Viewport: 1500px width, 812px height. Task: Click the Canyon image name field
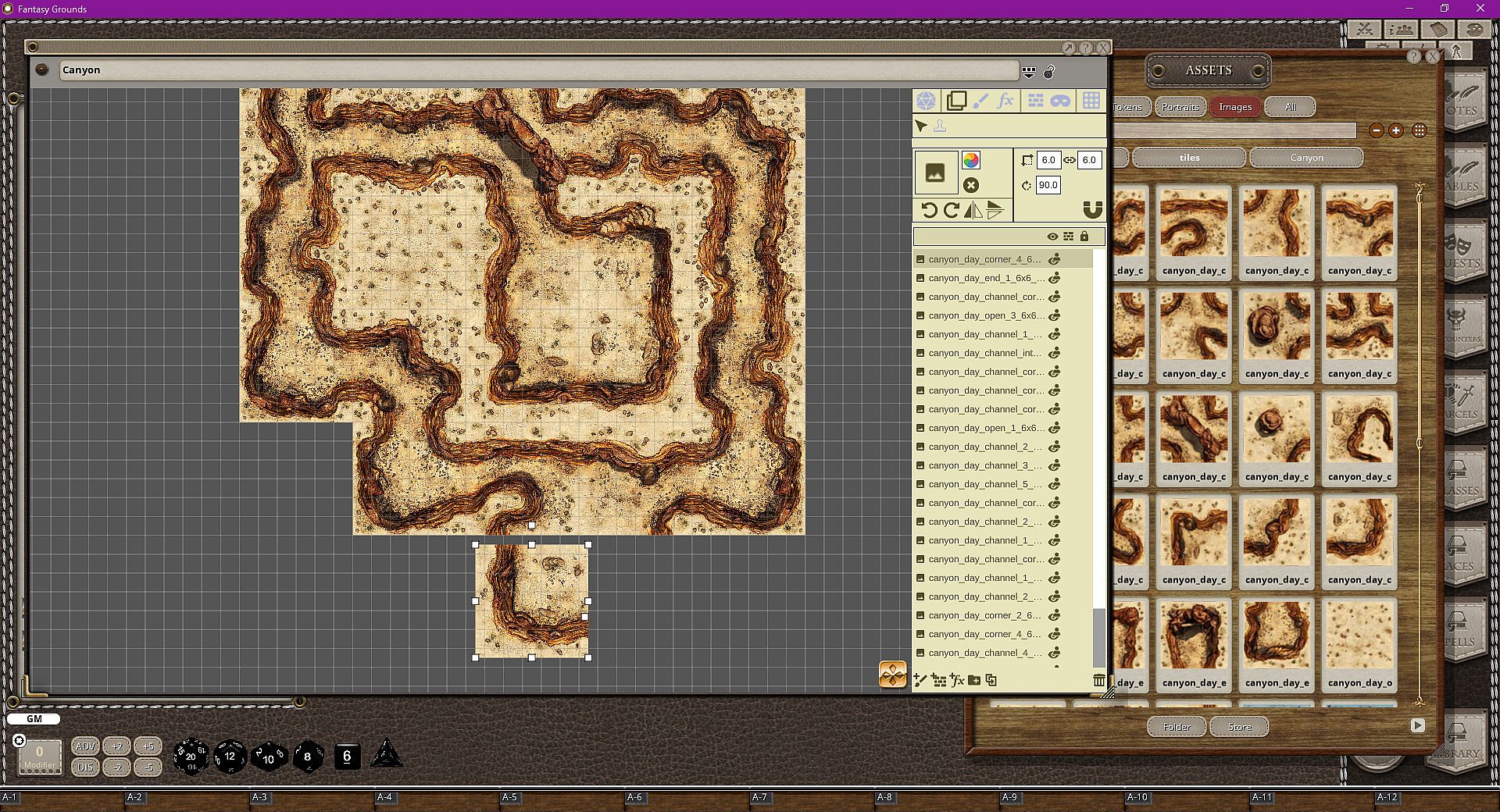point(540,70)
